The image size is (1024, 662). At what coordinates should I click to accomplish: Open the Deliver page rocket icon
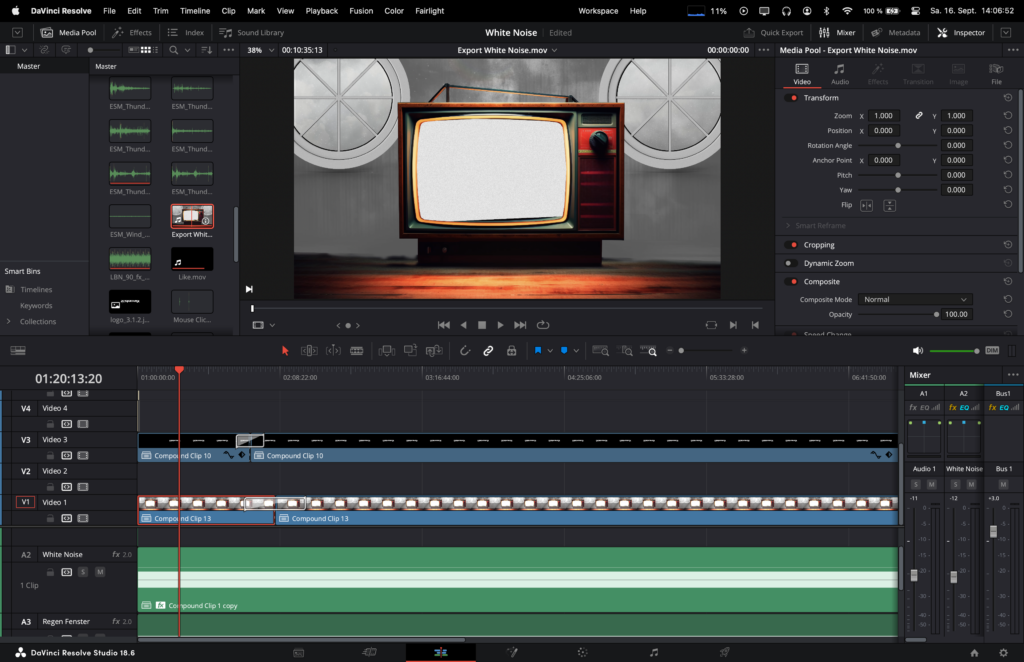(x=724, y=652)
